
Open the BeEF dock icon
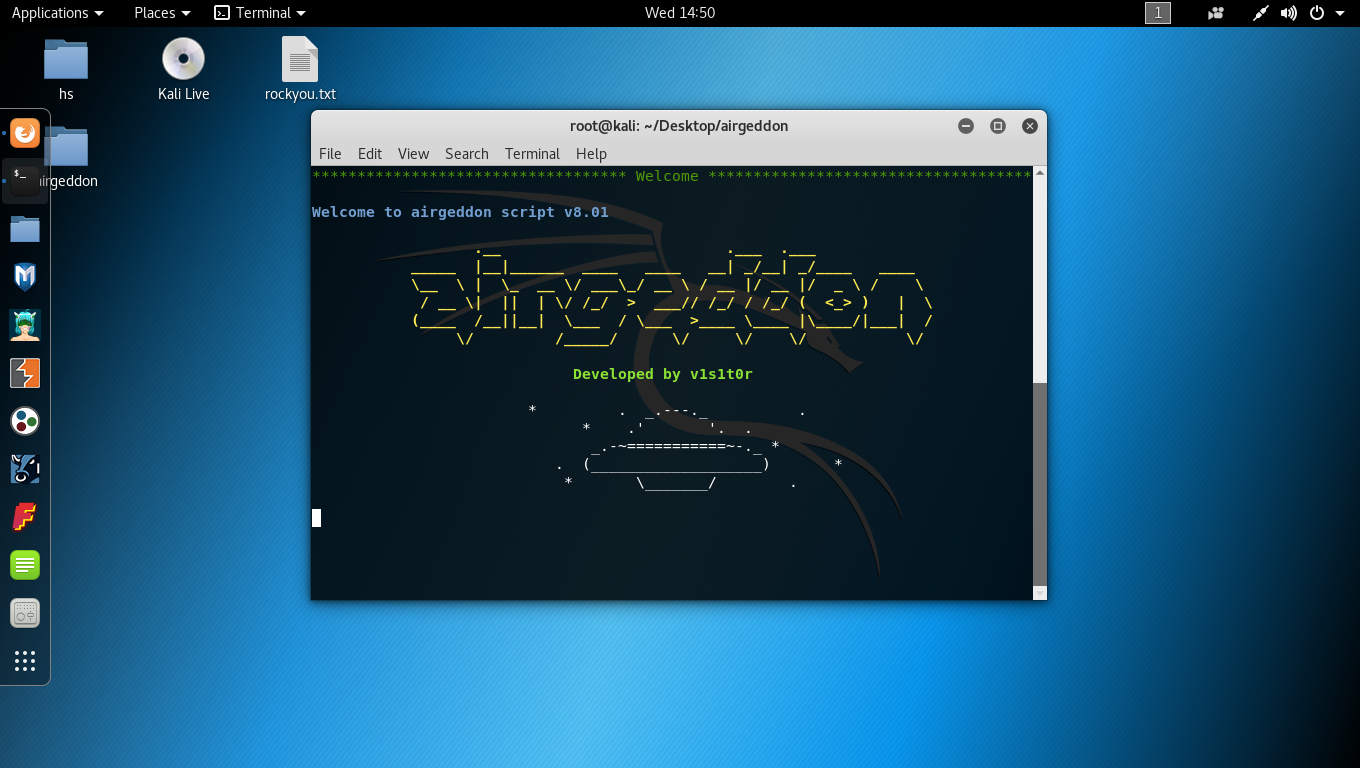point(25,469)
